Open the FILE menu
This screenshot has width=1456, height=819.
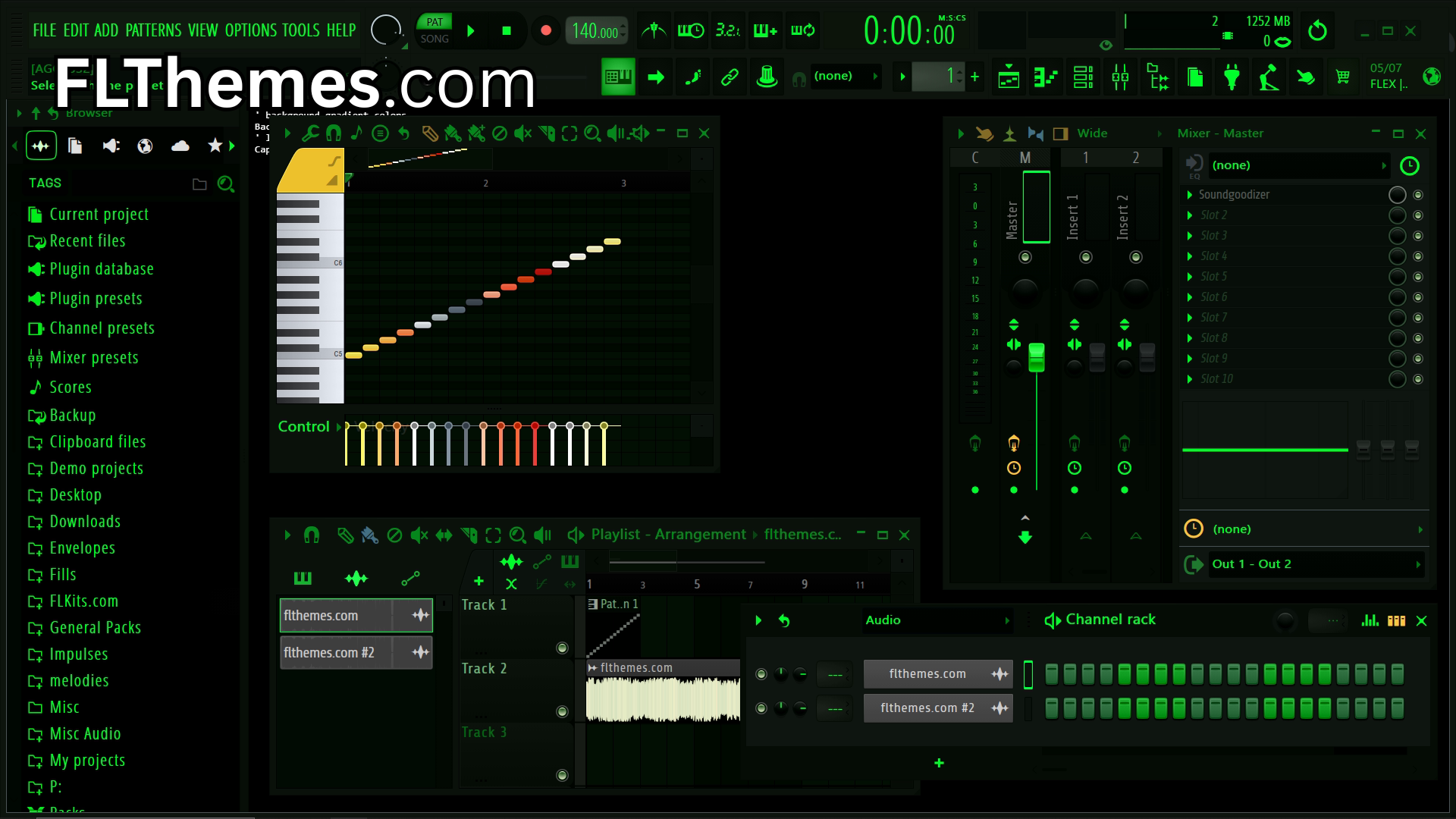pos(44,30)
